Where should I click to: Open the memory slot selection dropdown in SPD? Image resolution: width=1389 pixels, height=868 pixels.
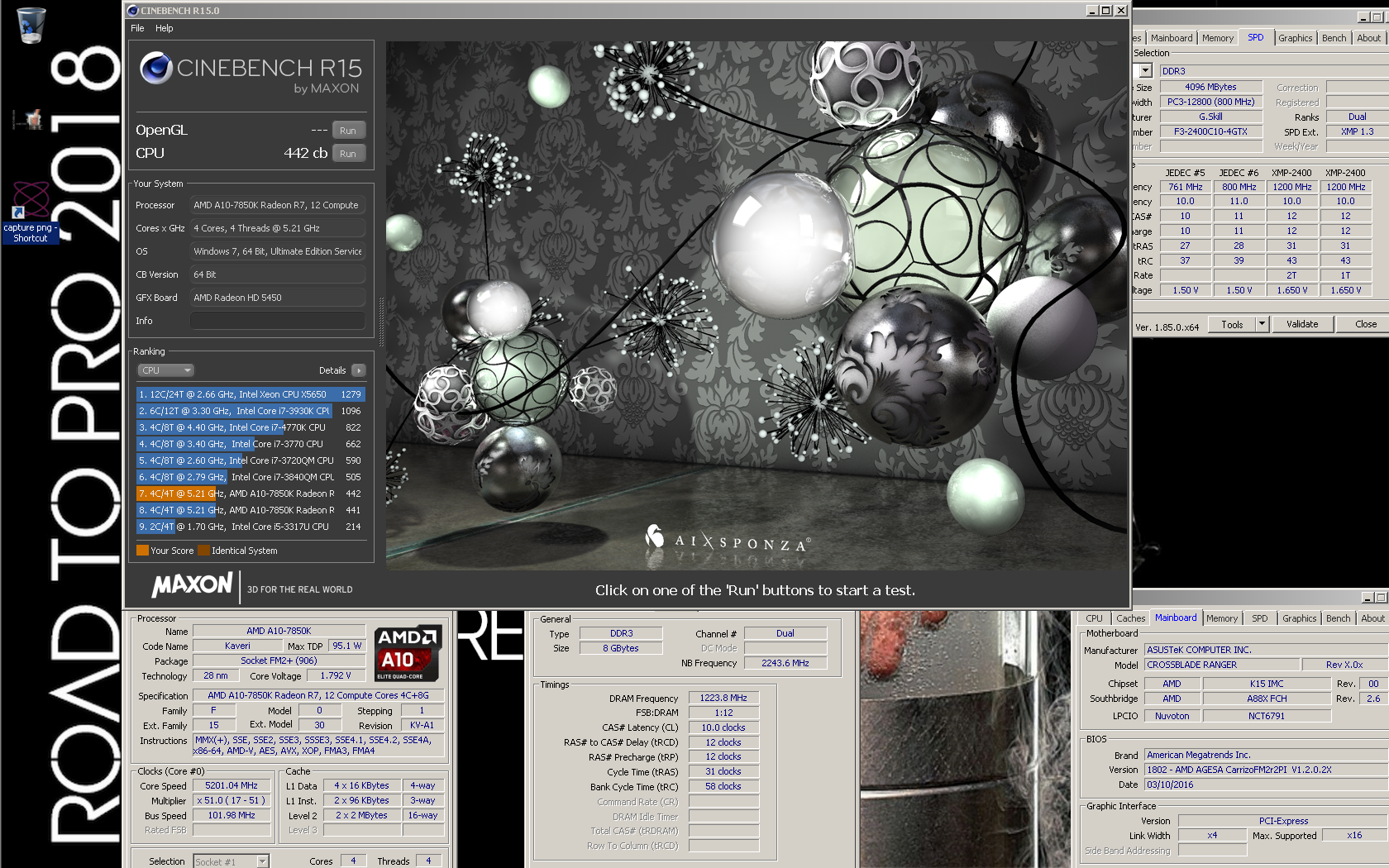pos(1145,71)
